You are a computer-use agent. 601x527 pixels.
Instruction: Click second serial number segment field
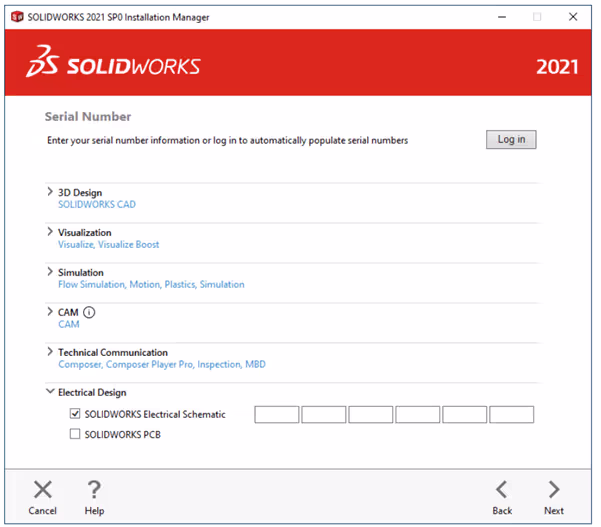323,414
